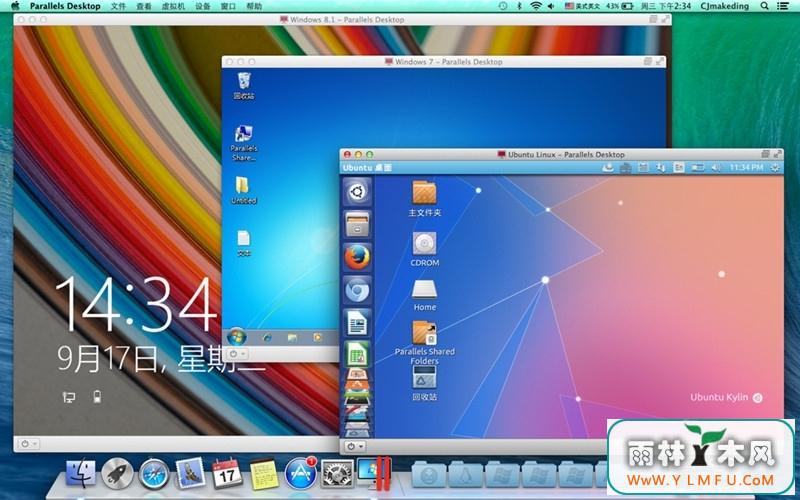Click the battery indicator in Ubuntu top panel

pos(697,167)
